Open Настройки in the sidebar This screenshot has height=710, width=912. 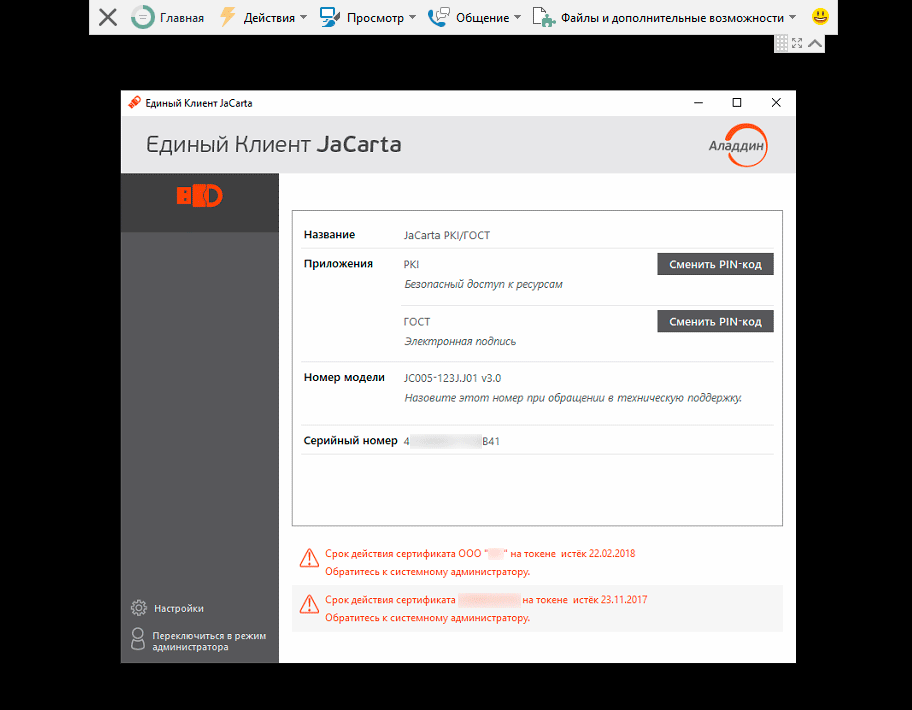pyautogui.click(x=179, y=608)
